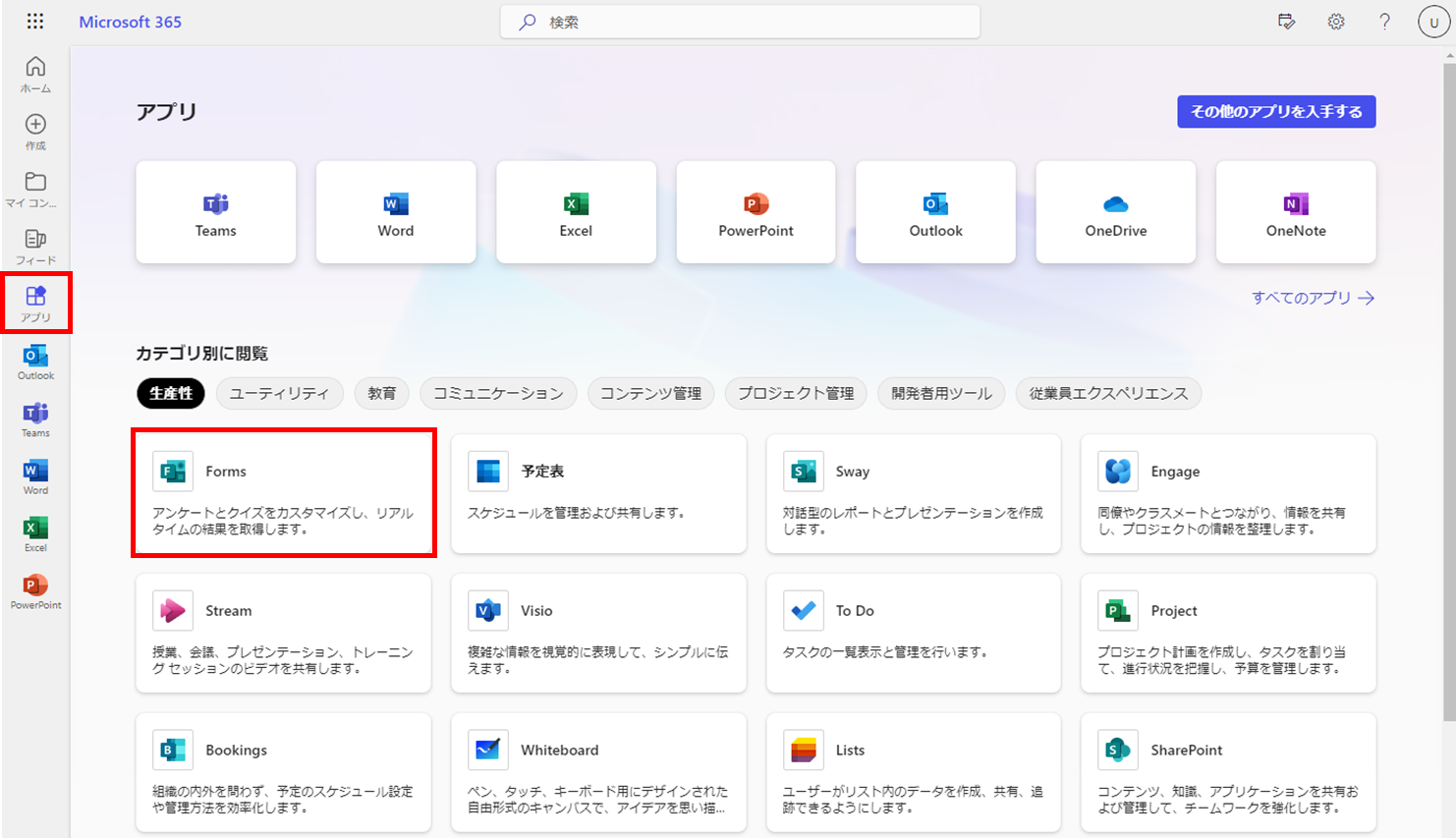The image size is (1456, 838).
Task: Click the Whiteboard app icon
Action: pos(488,751)
